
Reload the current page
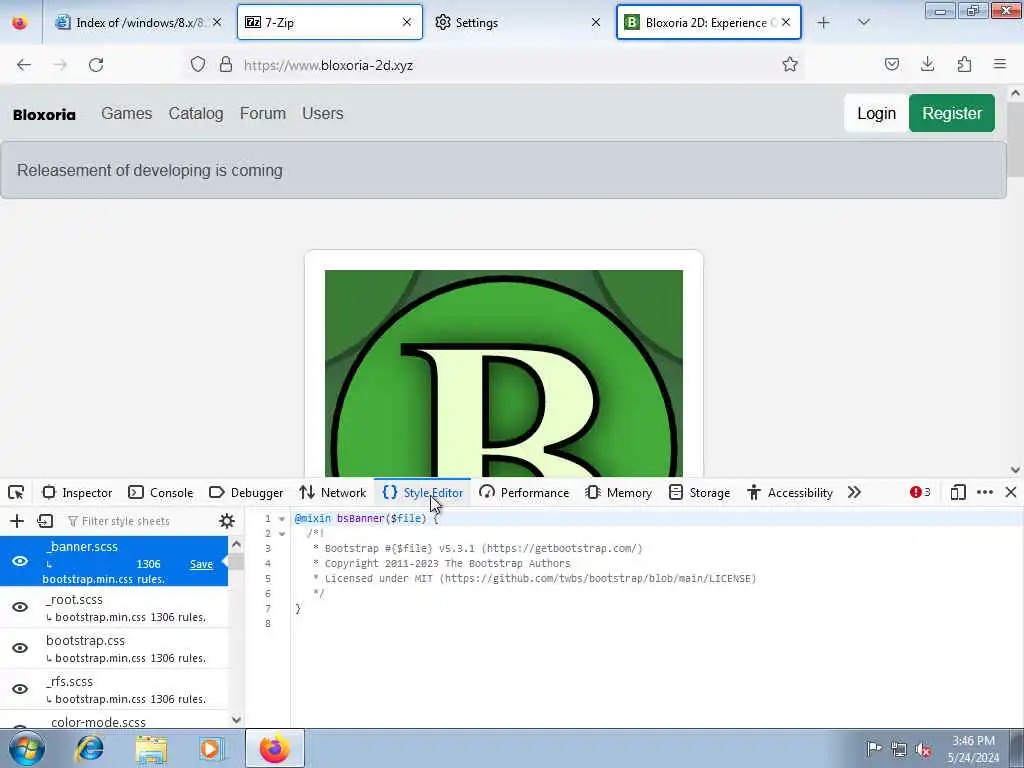(x=96, y=65)
